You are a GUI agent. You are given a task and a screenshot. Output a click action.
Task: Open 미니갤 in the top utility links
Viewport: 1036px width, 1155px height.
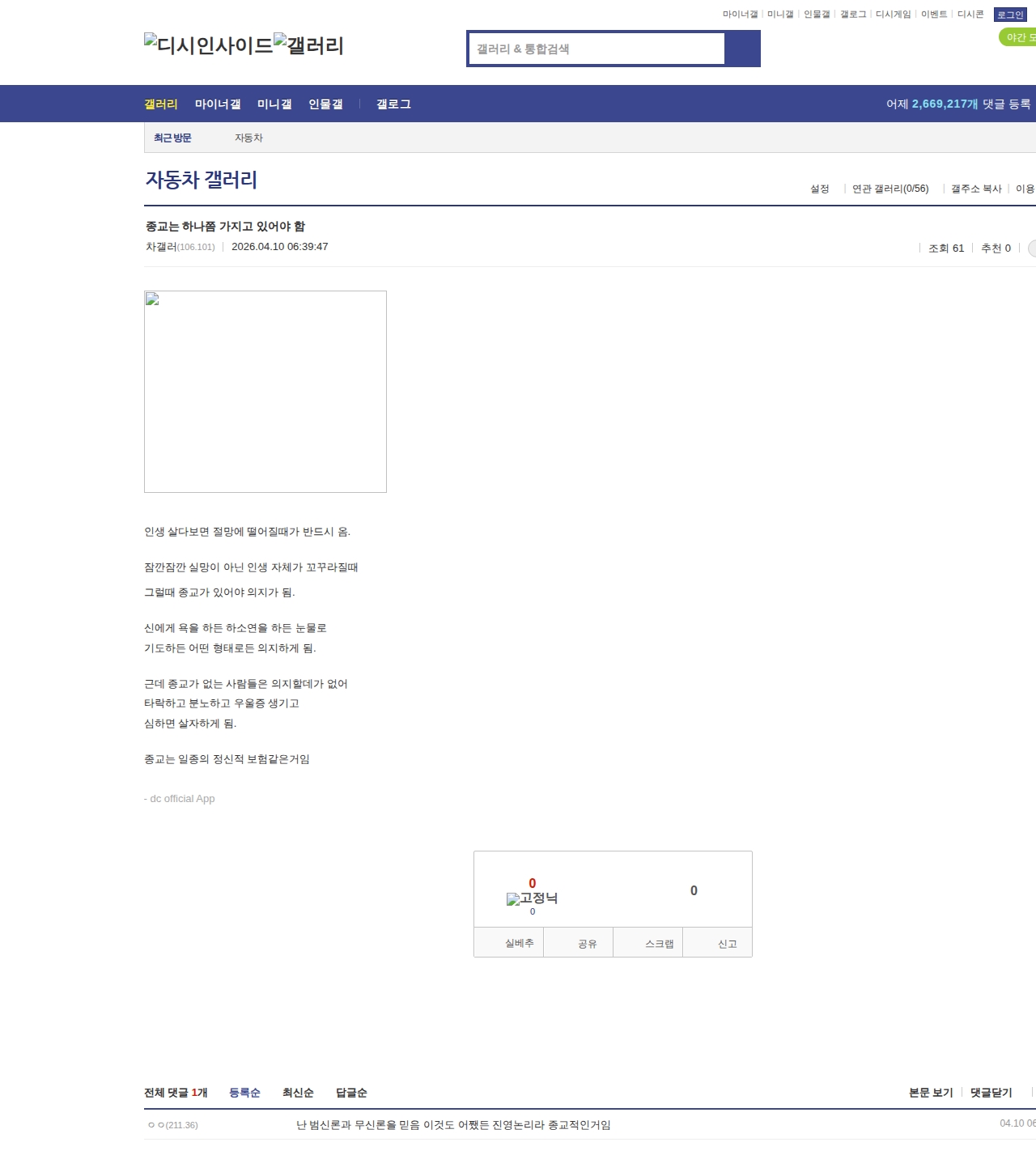(x=780, y=15)
